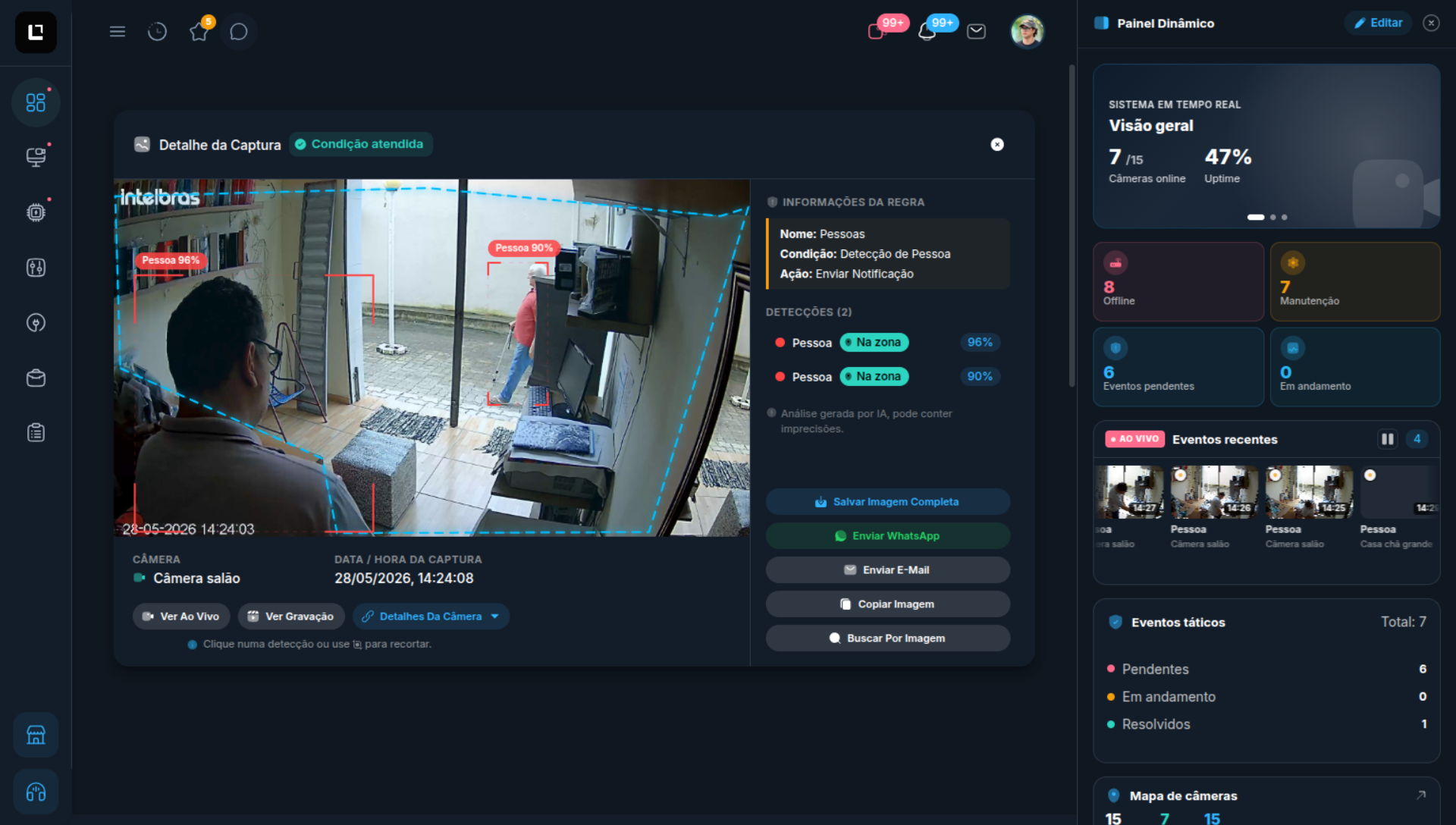Viewport: 1456px width, 825px height.
Task: Click Ver Ao Vivo button
Action: tap(181, 616)
